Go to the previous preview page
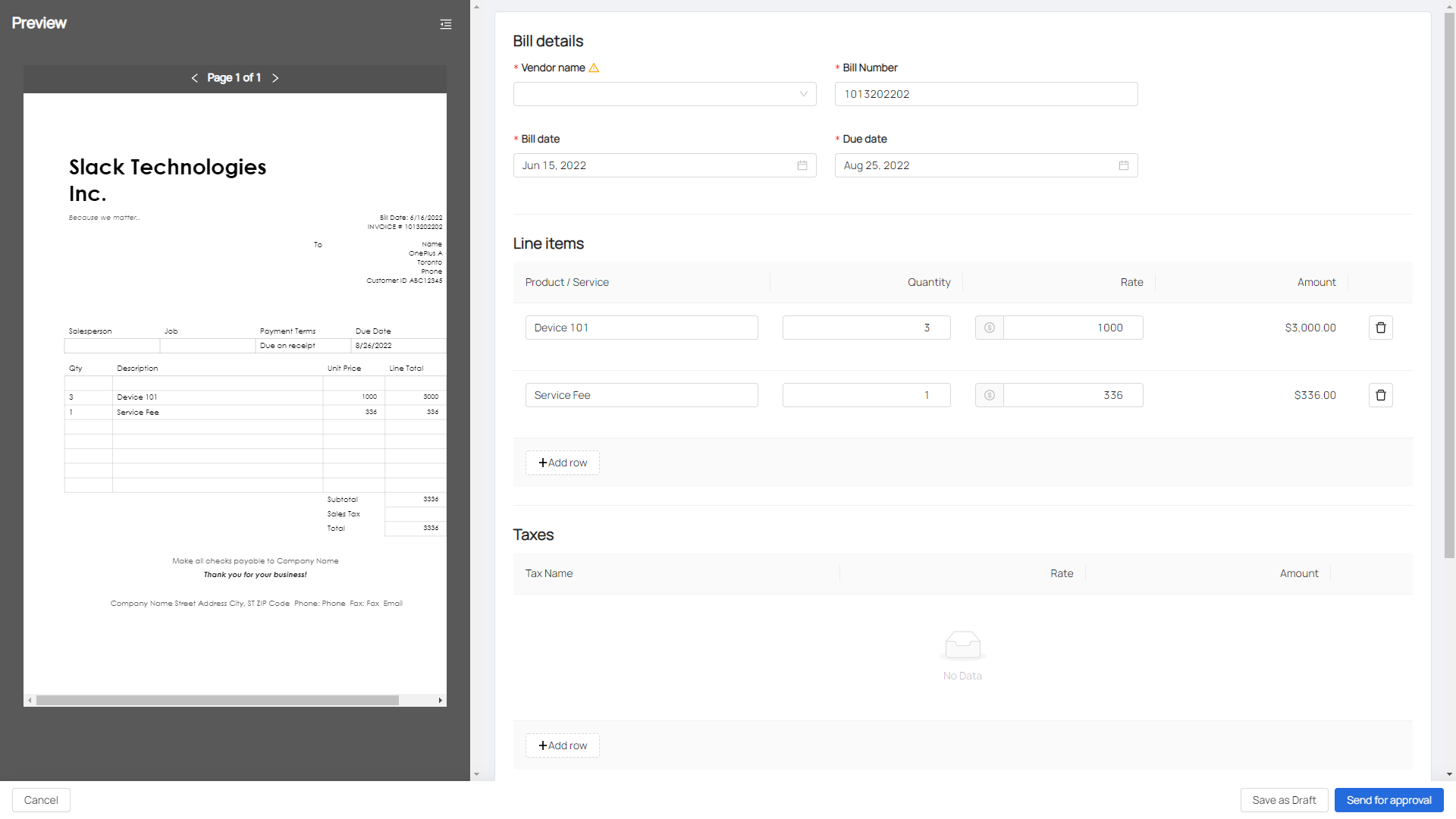The height and width of the screenshot is (819, 1456). pos(195,78)
